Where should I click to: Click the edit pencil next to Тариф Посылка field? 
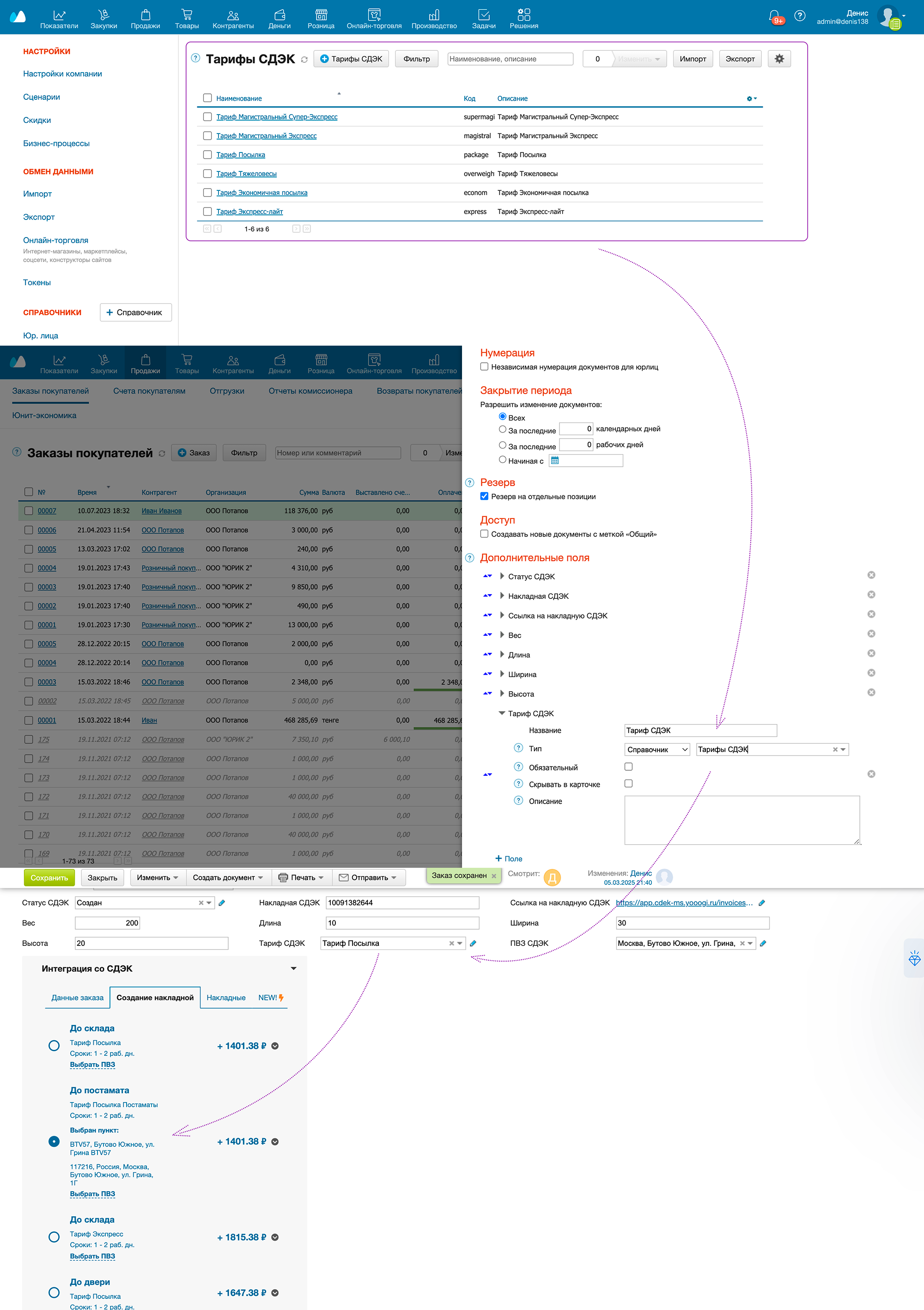click(x=474, y=943)
